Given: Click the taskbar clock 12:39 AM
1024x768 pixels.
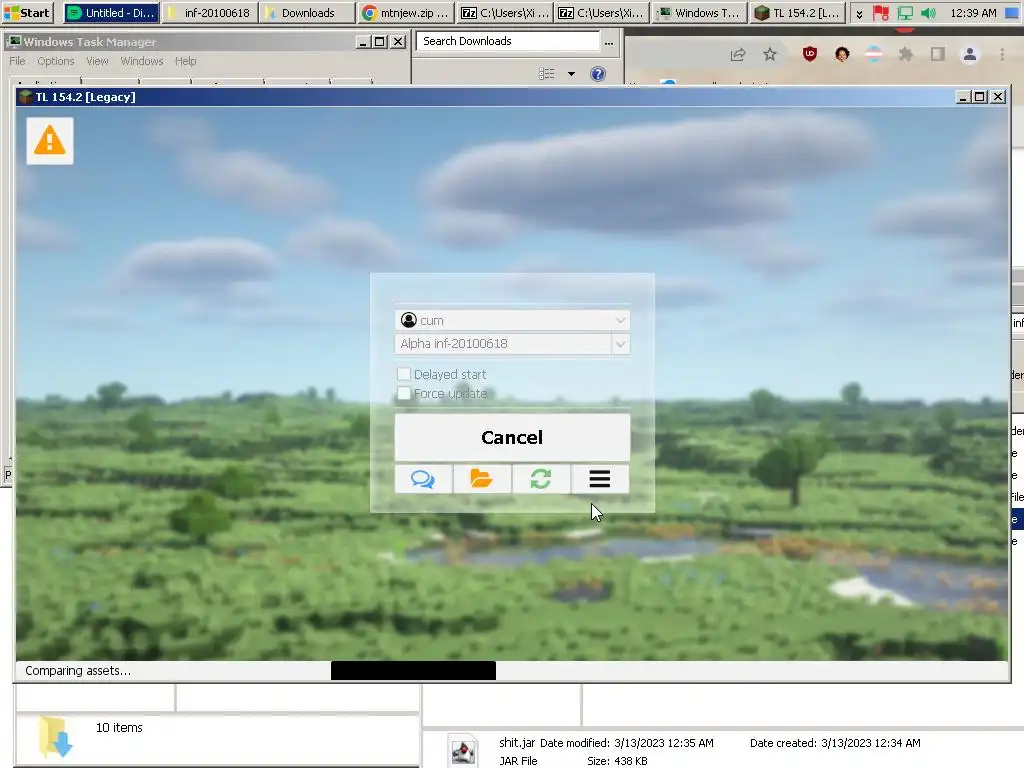Looking at the screenshot, I should [973, 13].
